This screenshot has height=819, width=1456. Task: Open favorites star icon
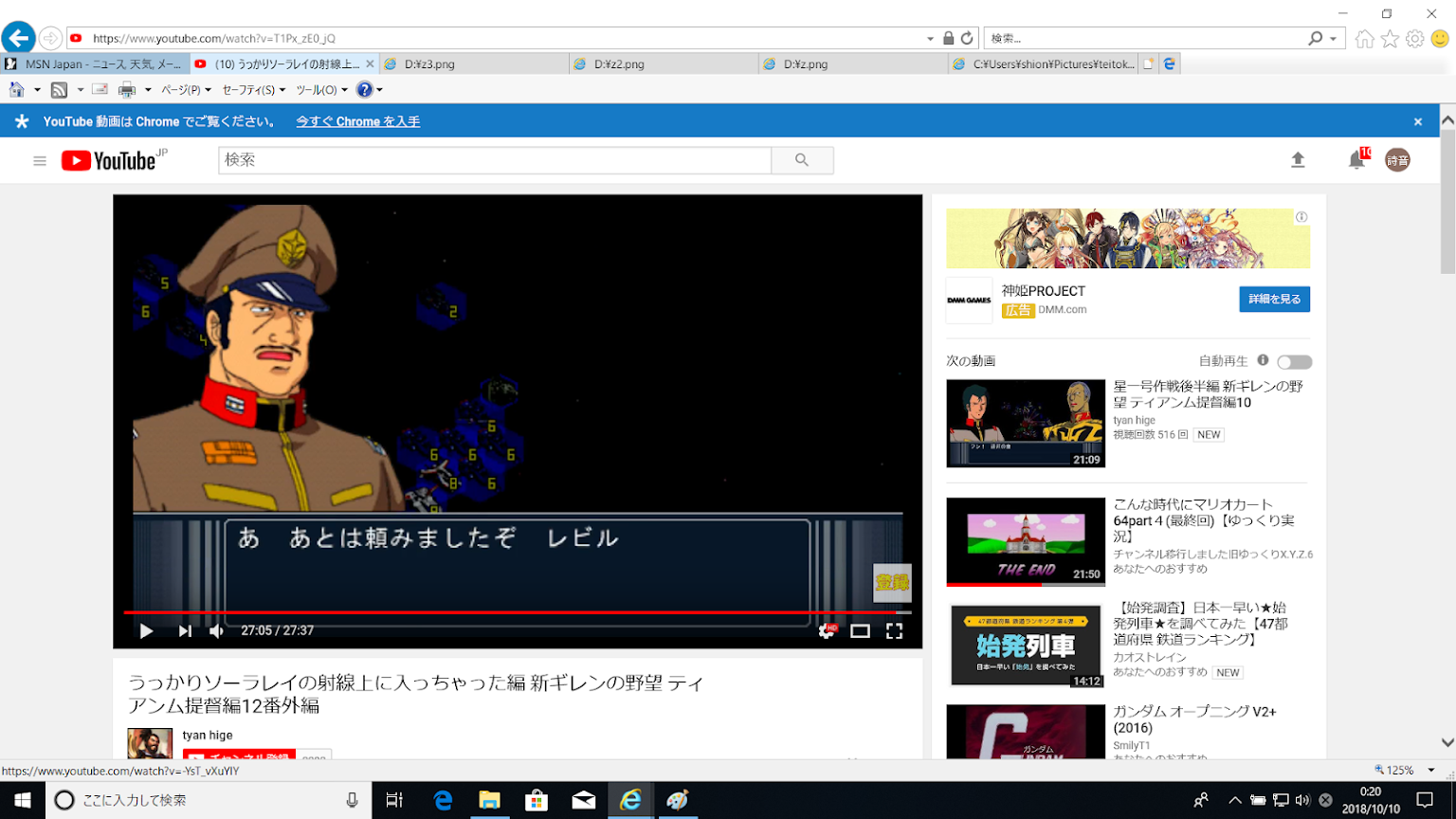point(1390,39)
